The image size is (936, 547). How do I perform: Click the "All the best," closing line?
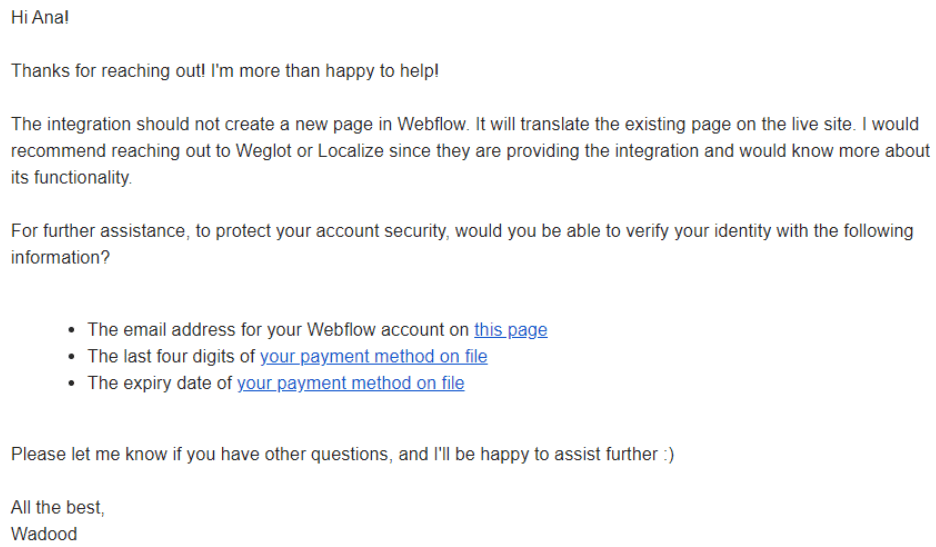coord(58,507)
